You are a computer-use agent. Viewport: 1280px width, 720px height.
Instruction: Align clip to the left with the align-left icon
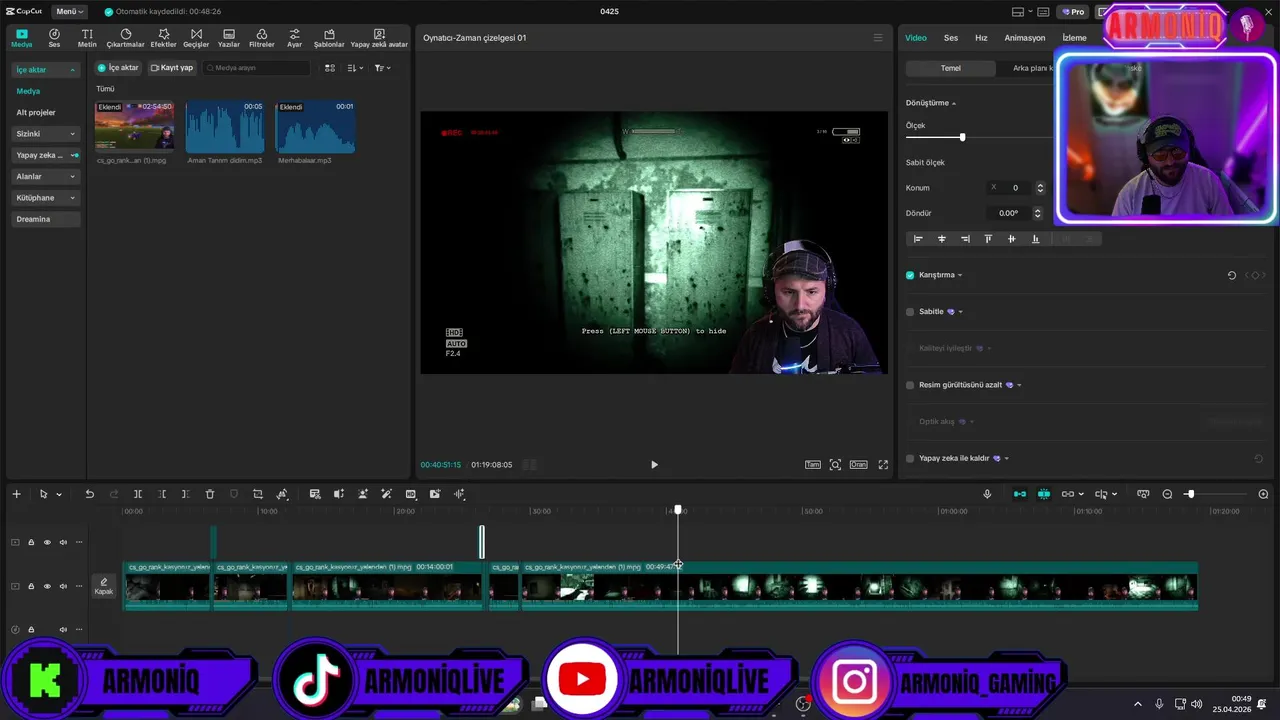(918, 239)
